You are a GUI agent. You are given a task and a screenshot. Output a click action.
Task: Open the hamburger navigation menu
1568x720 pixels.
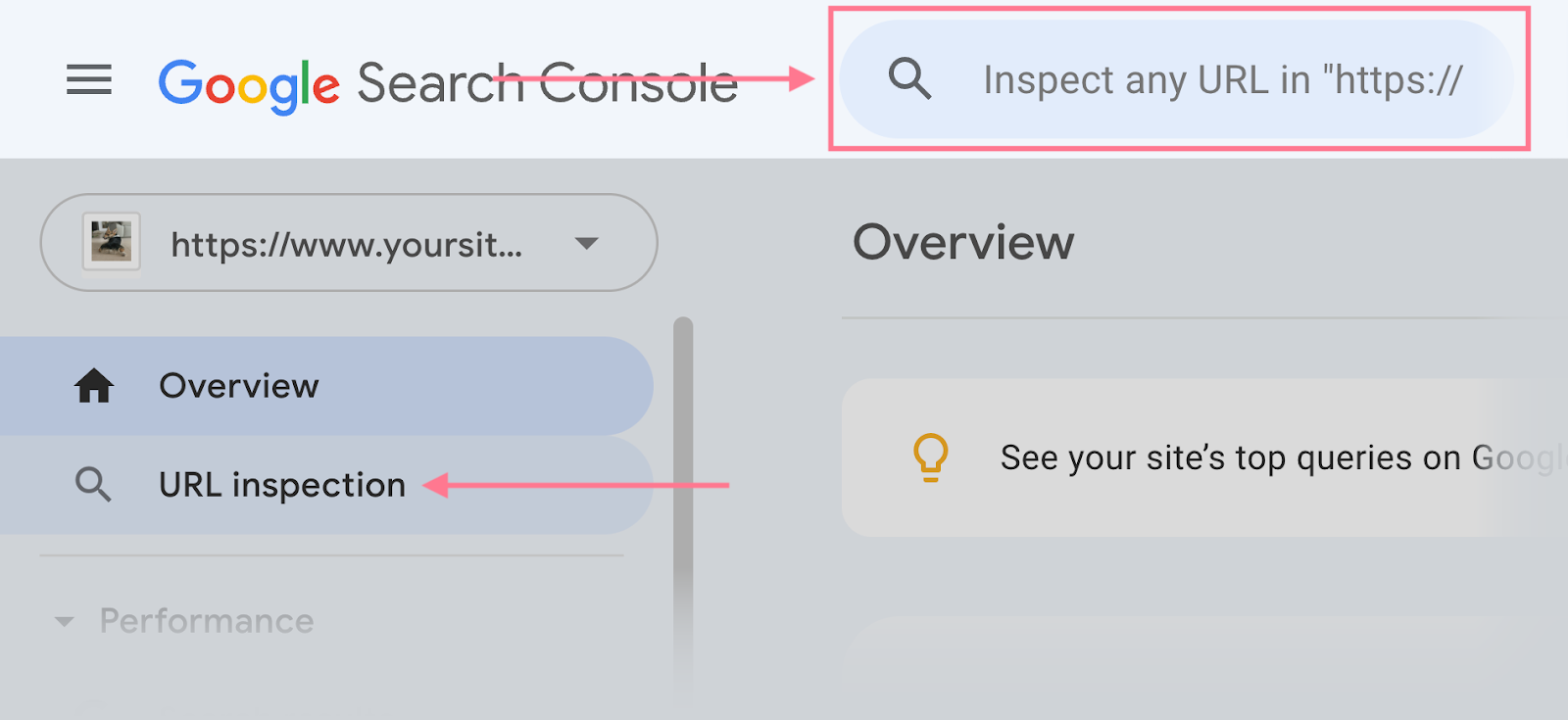tap(88, 80)
